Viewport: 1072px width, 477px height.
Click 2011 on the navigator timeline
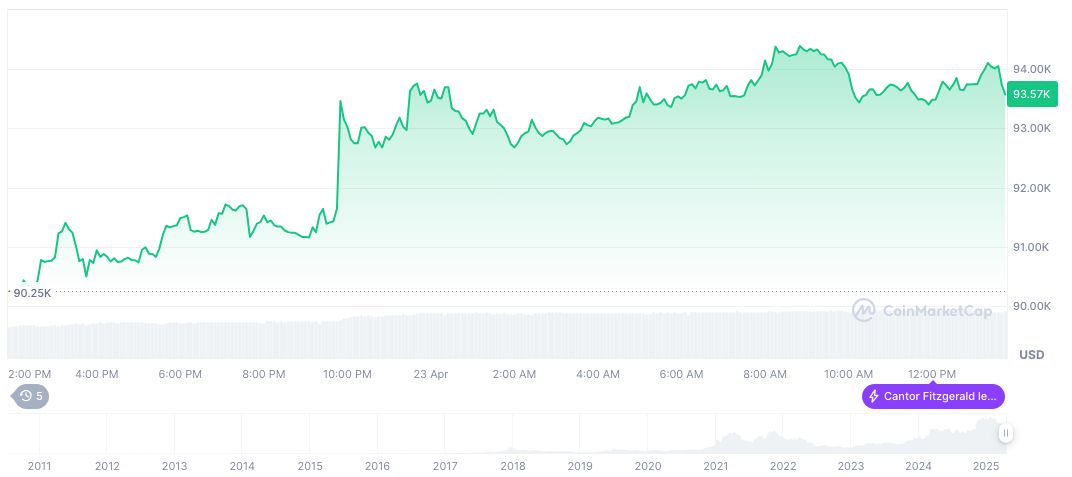(x=40, y=466)
